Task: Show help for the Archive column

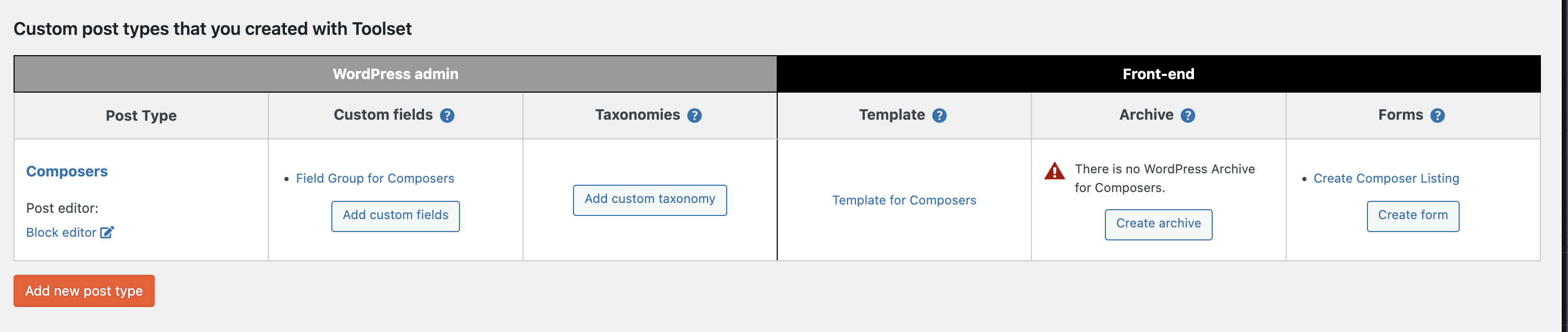Action: (x=1188, y=116)
